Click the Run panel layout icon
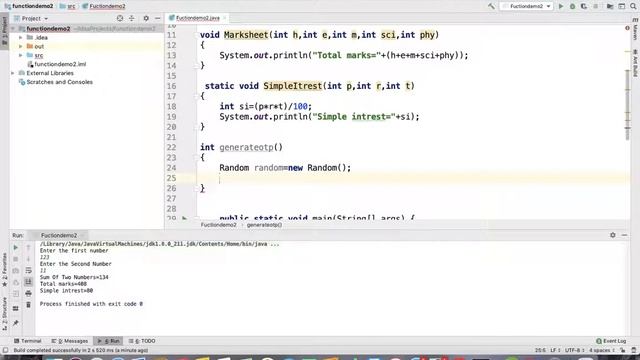Viewport: 640px width, 360px height. pos(16,309)
